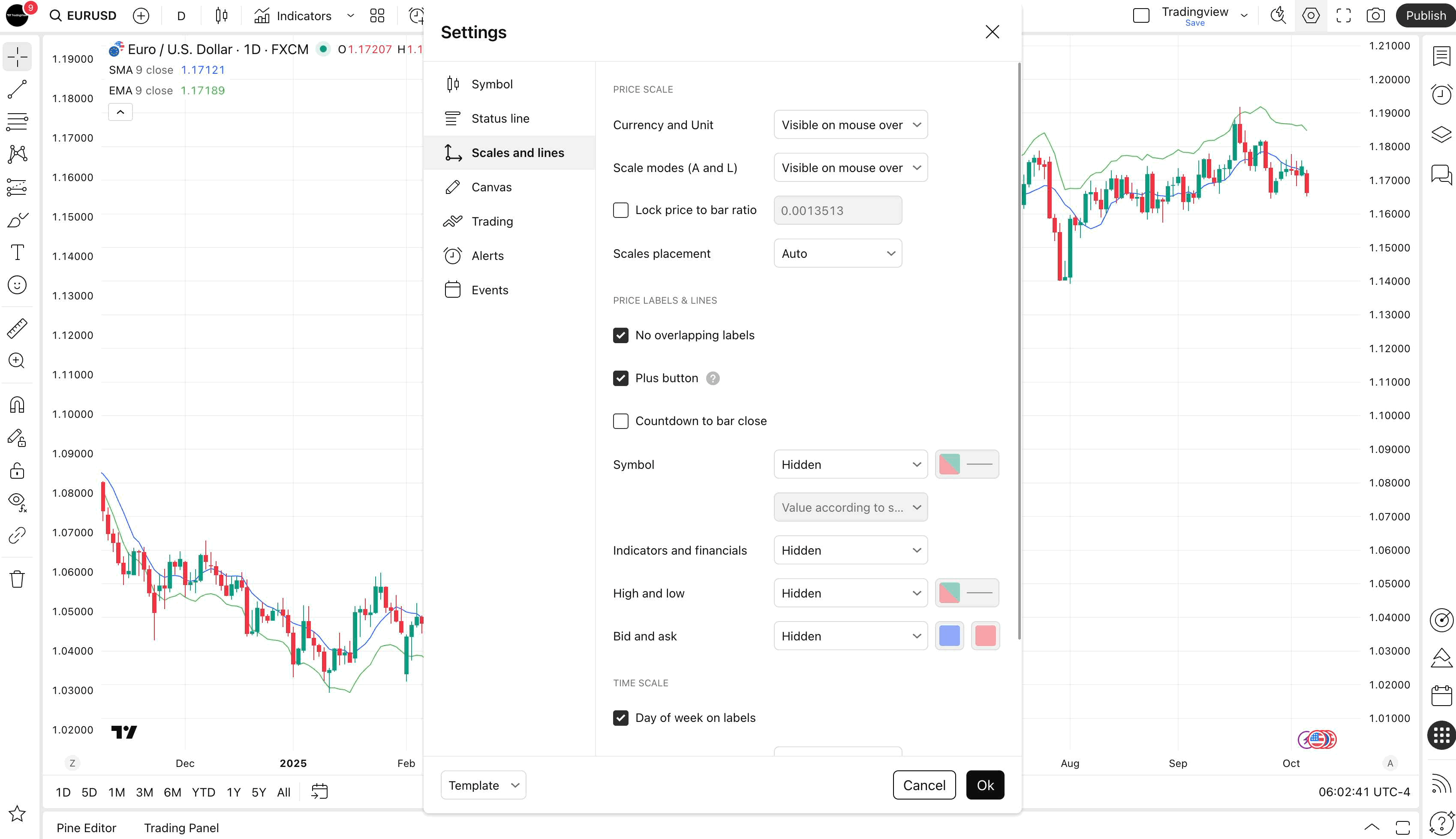Activate the magnet snapping mode
Viewport: 1456px width, 839px height.
[17, 405]
